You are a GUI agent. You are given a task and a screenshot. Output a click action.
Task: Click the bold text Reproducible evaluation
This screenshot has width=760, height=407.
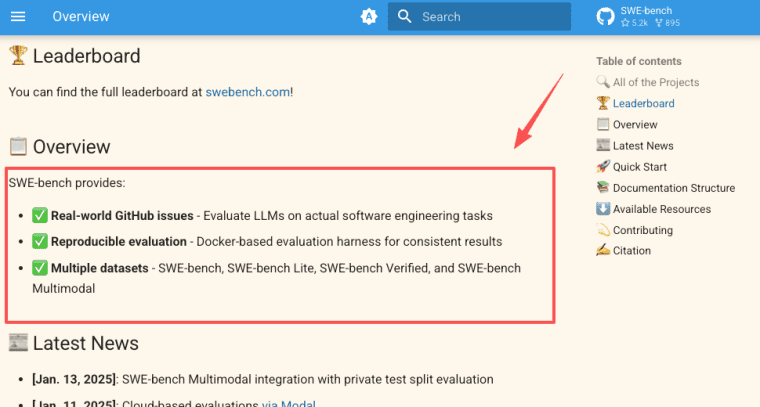[x=119, y=241]
